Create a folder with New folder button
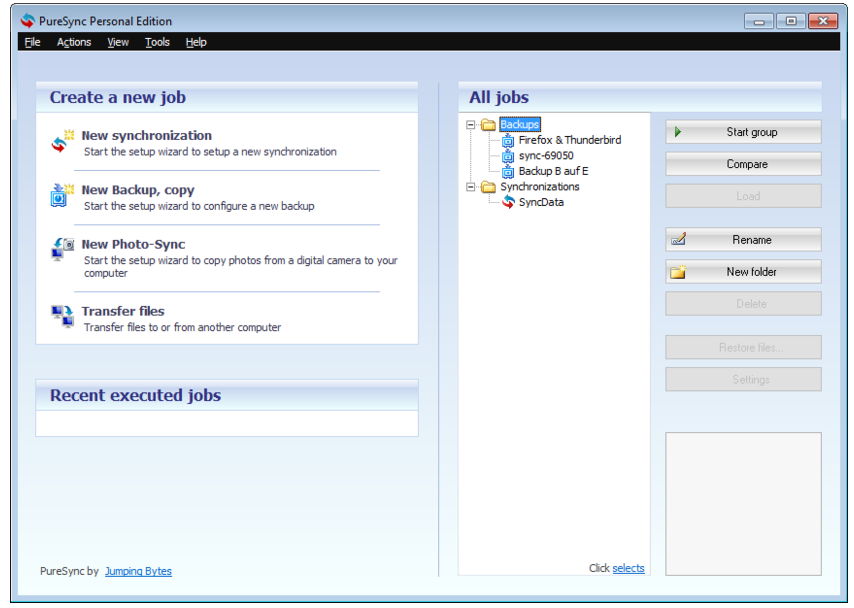The width and height of the screenshot is (854, 608). click(x=743, y=271)
